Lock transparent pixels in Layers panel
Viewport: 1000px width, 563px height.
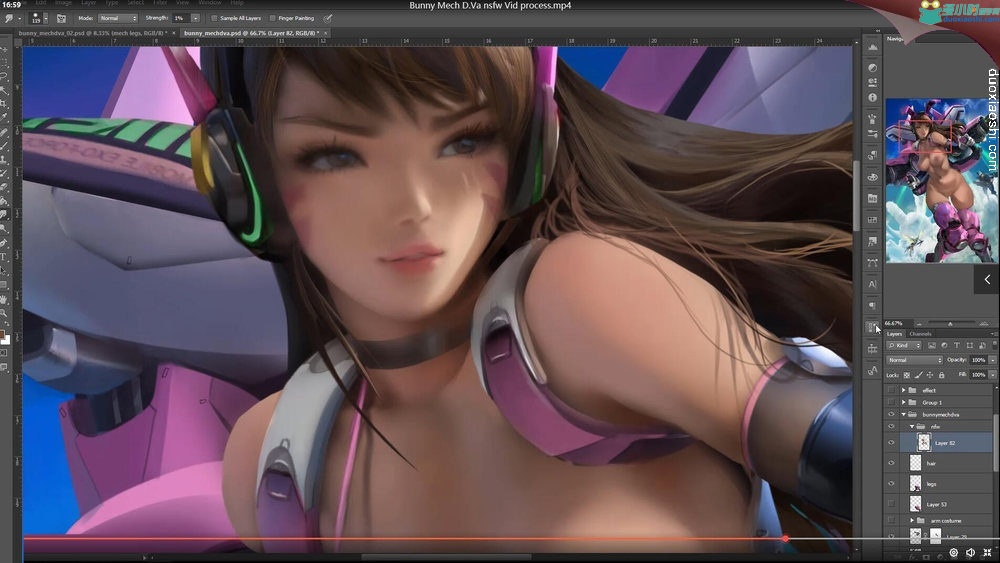coord(906,375)
